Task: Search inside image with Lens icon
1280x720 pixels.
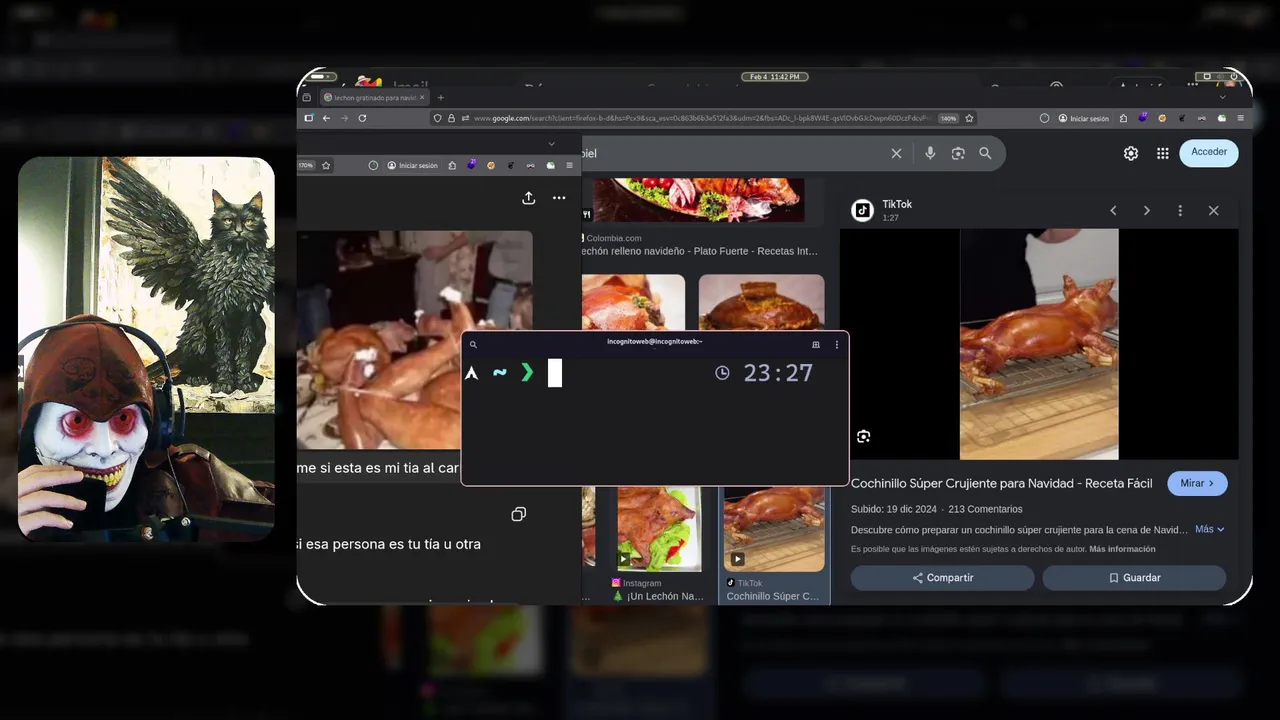Action: pos(863,436)
